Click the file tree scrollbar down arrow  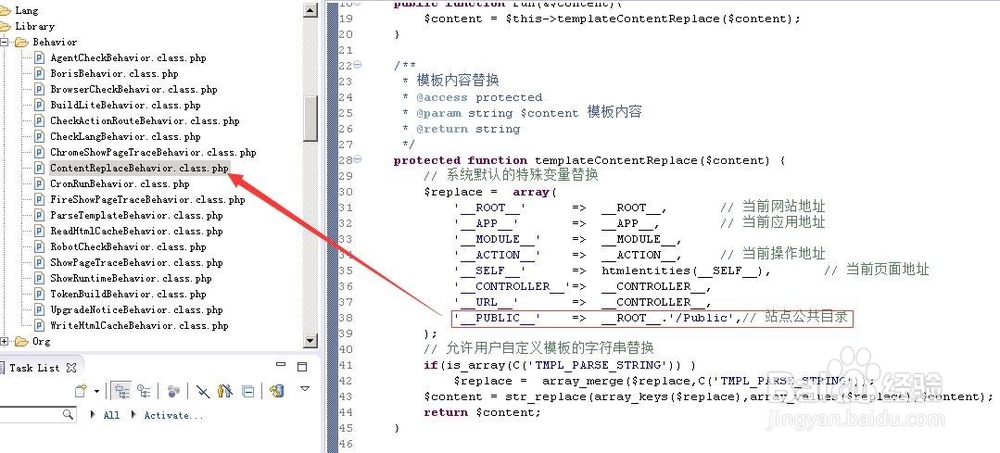click(x=311, y=341)
